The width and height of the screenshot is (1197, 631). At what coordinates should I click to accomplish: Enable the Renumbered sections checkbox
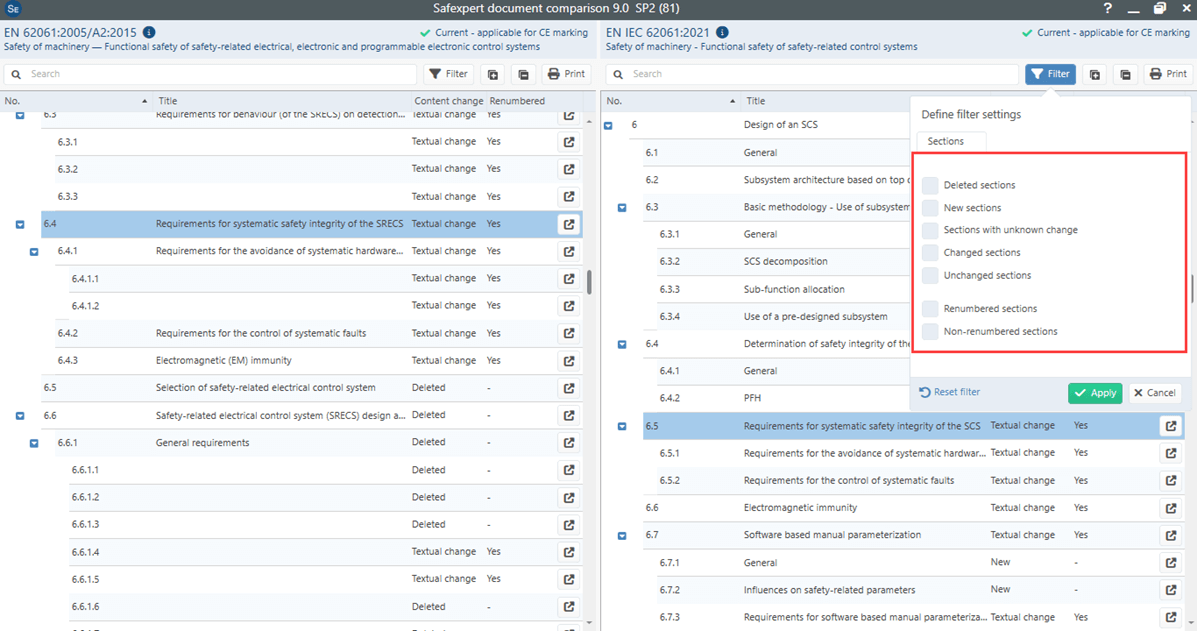click(930, 308)
